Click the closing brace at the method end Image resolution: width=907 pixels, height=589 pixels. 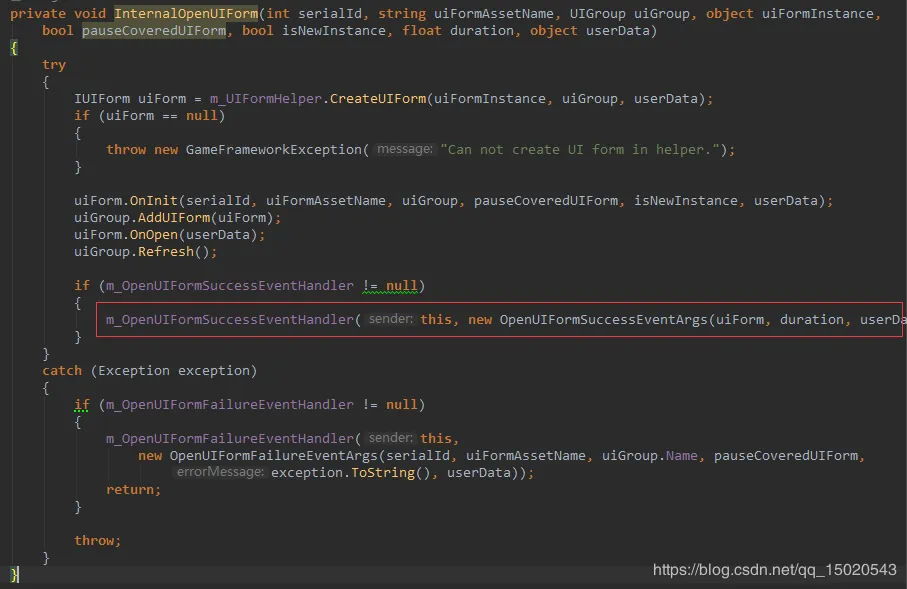tap(14, 575)
